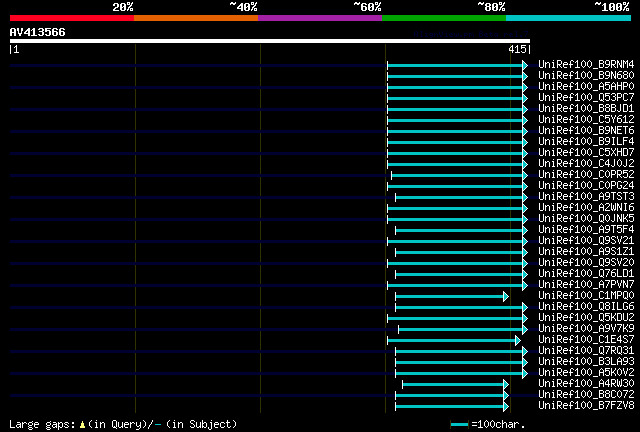Click the Large gaps legend text
Image resolution: width=640 pixels, height=432 pixels.
point(42,425)
